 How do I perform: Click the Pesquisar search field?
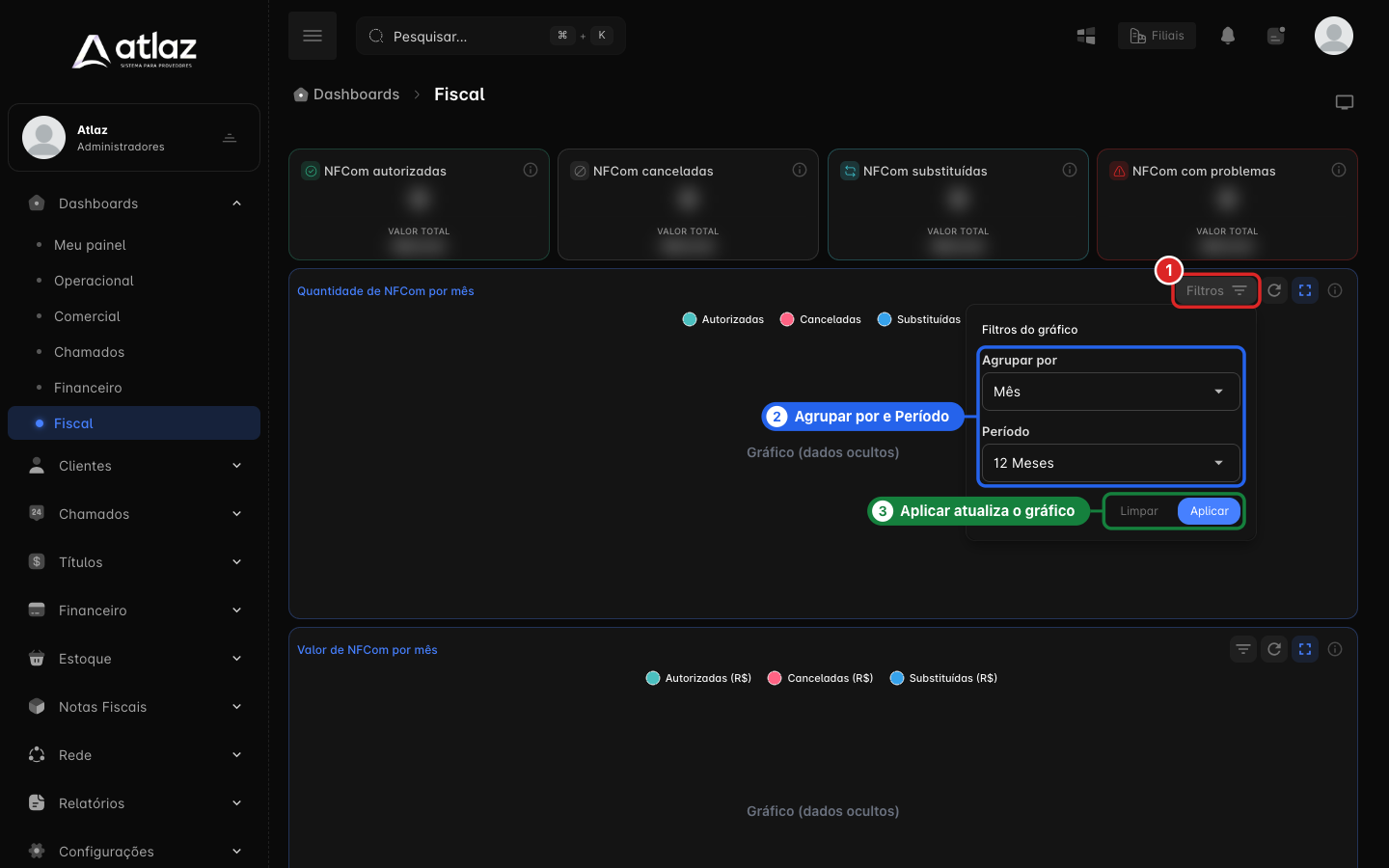pos(491,36)
